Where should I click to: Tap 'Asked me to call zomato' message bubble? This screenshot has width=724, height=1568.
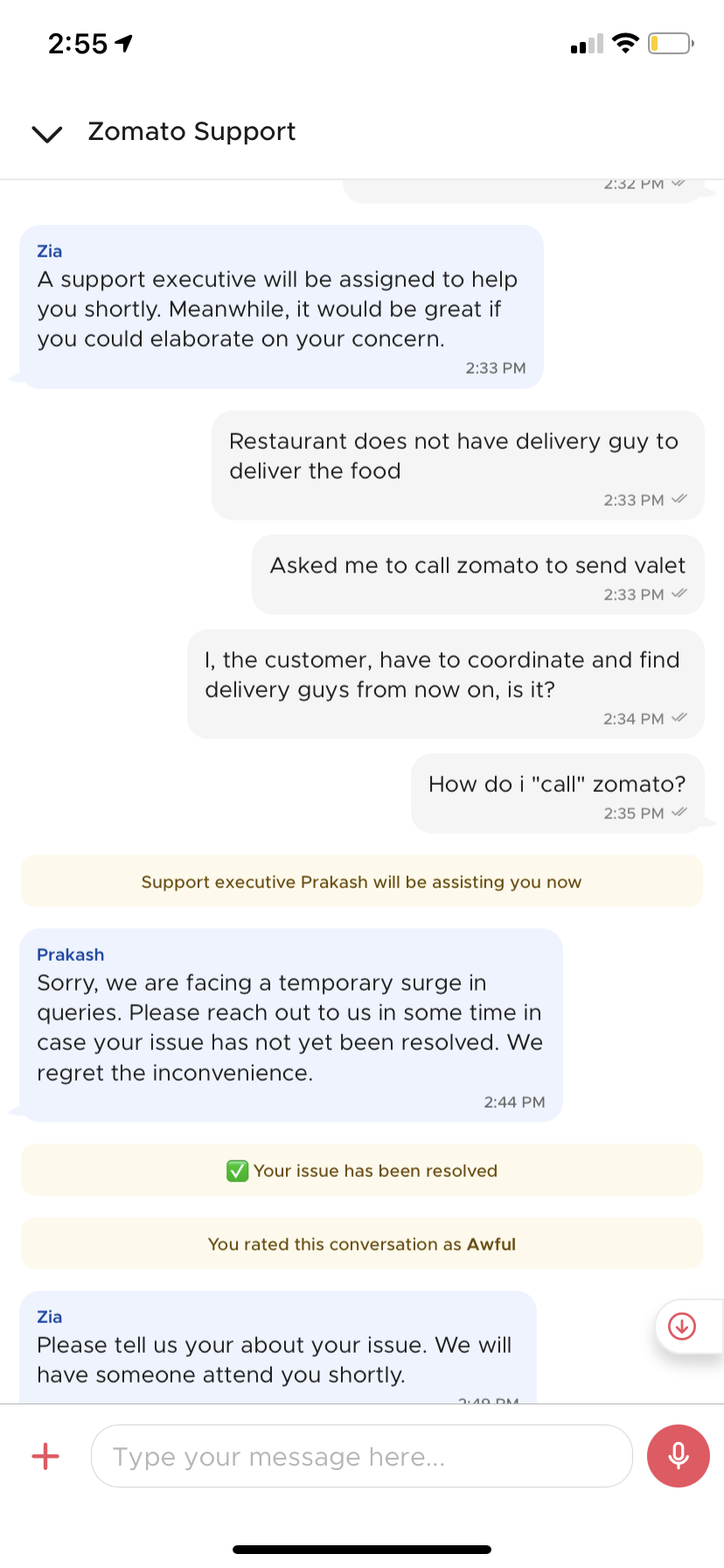pos(477,574)
